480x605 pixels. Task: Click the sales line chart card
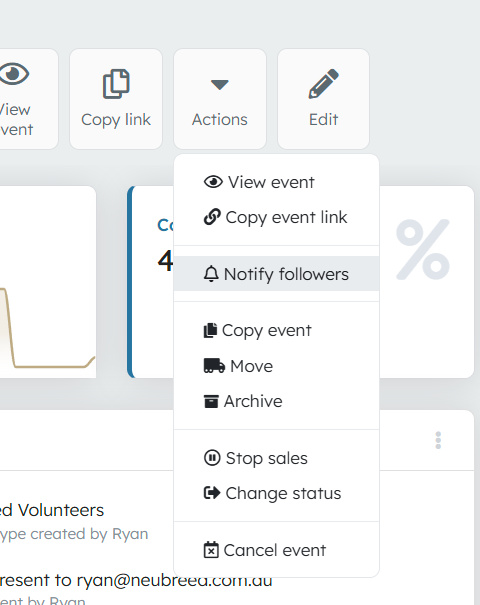point(48,282)
